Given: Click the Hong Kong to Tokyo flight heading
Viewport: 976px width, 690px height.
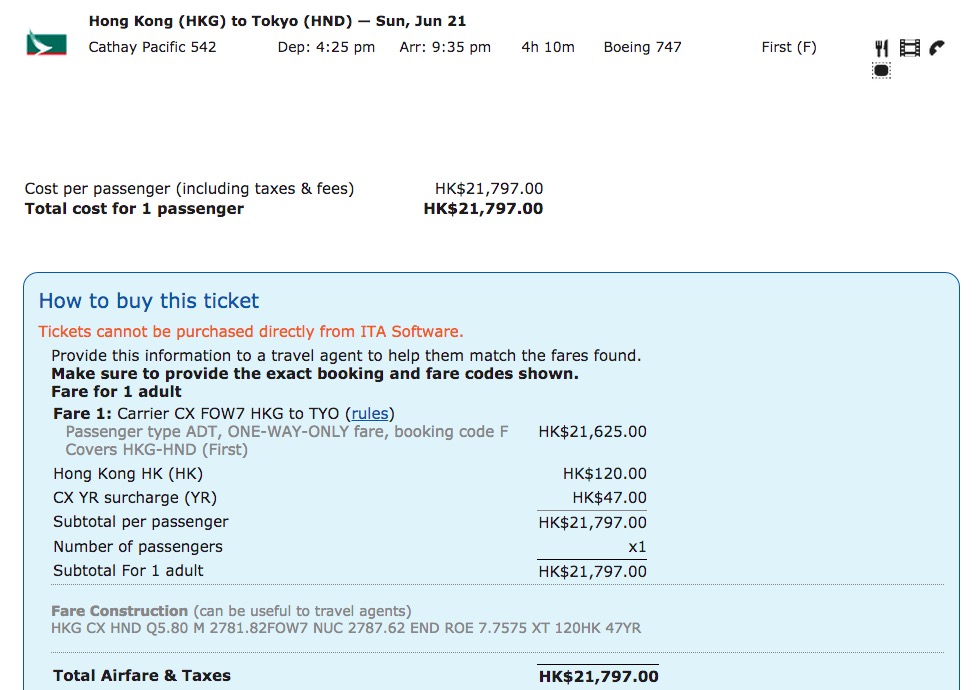Looking at the screenshot, I should (x=277, y=21).
